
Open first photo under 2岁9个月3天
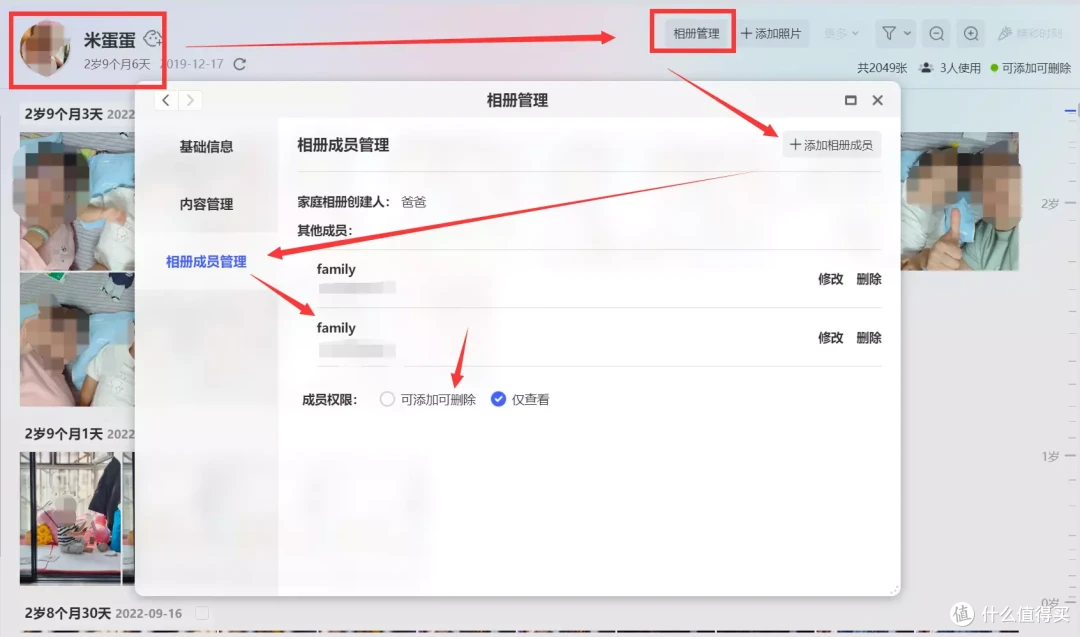pos(77,201)
